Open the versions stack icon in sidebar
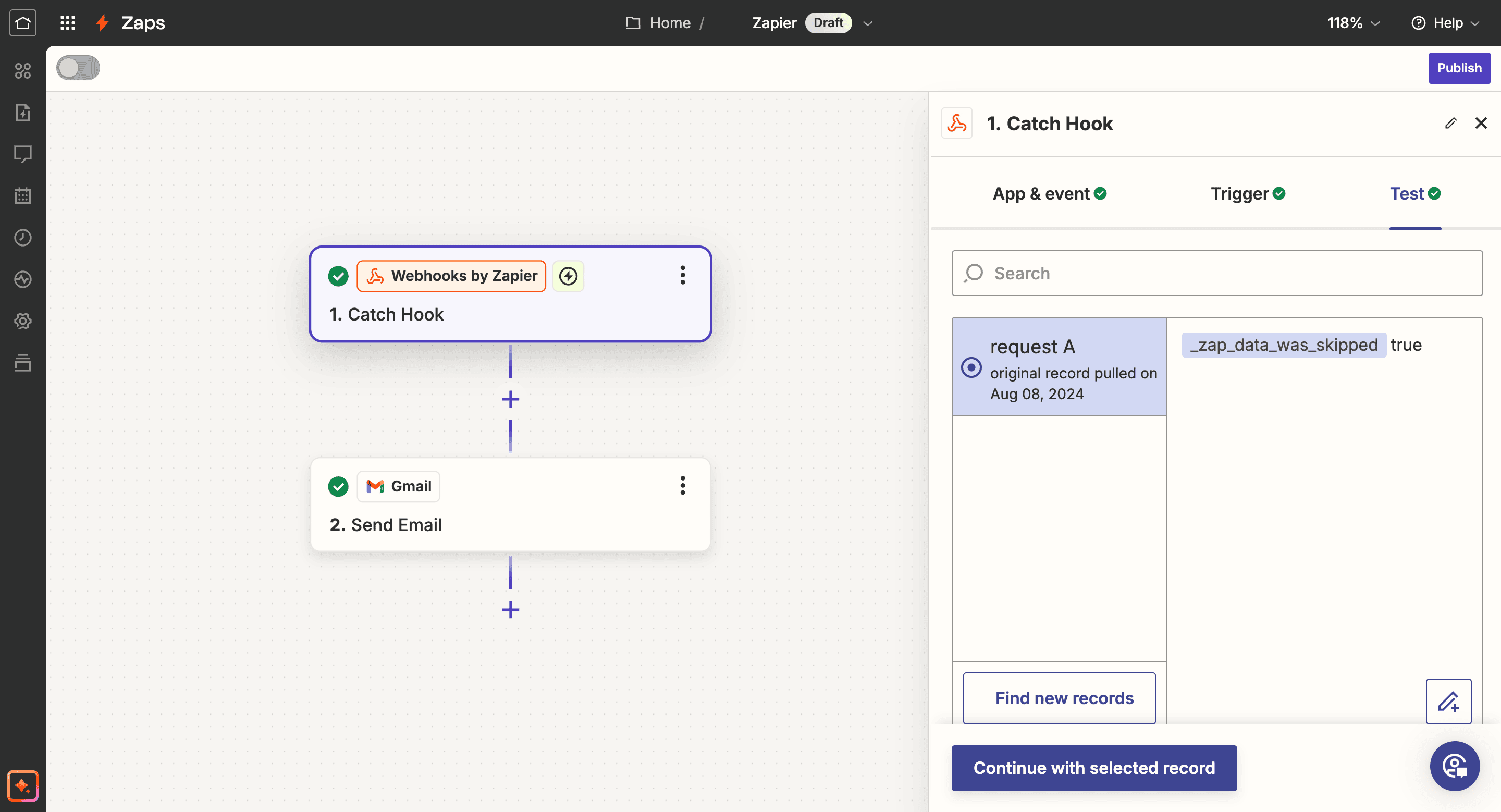The image size is (1501, 812). click(x=23, y=362)
